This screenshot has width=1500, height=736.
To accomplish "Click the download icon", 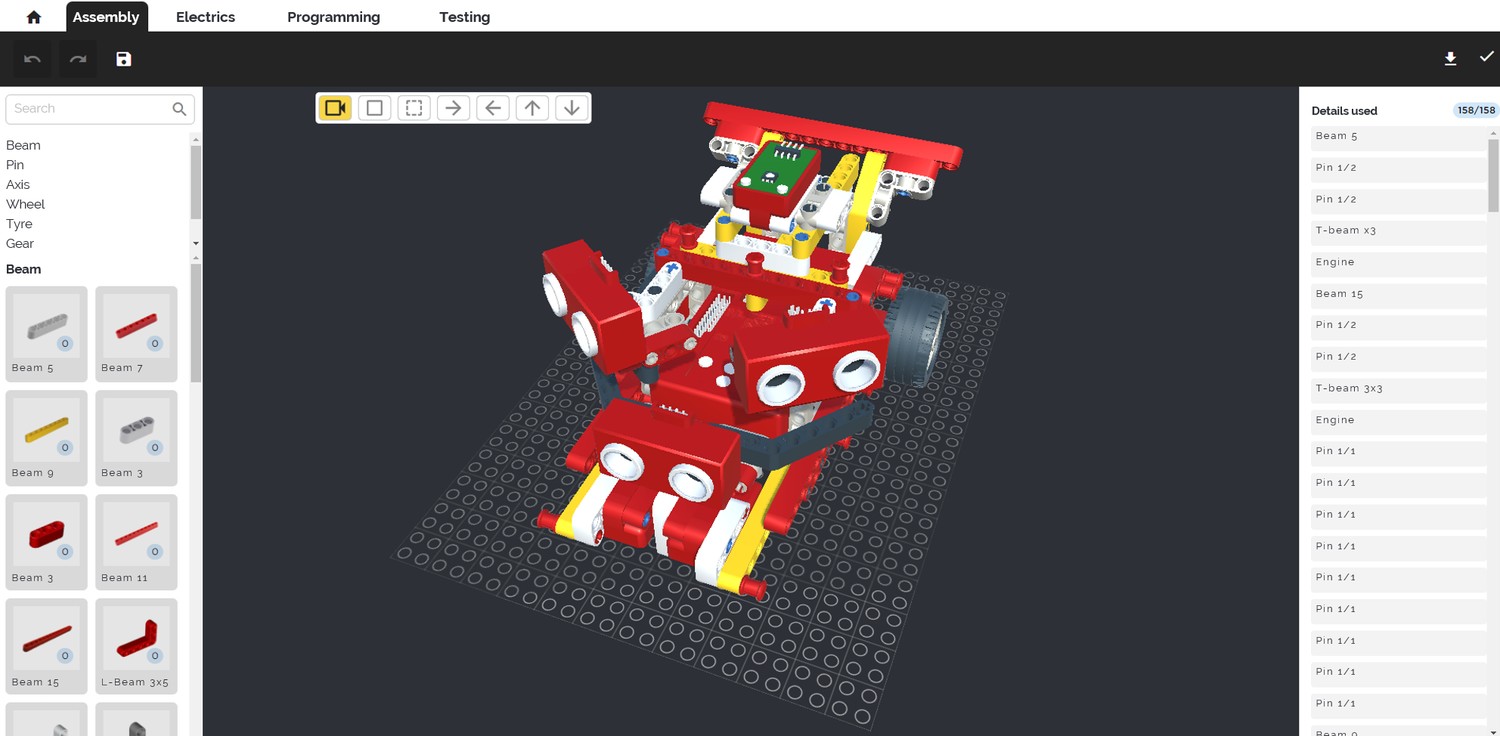I will click(x=1450, y=59).
